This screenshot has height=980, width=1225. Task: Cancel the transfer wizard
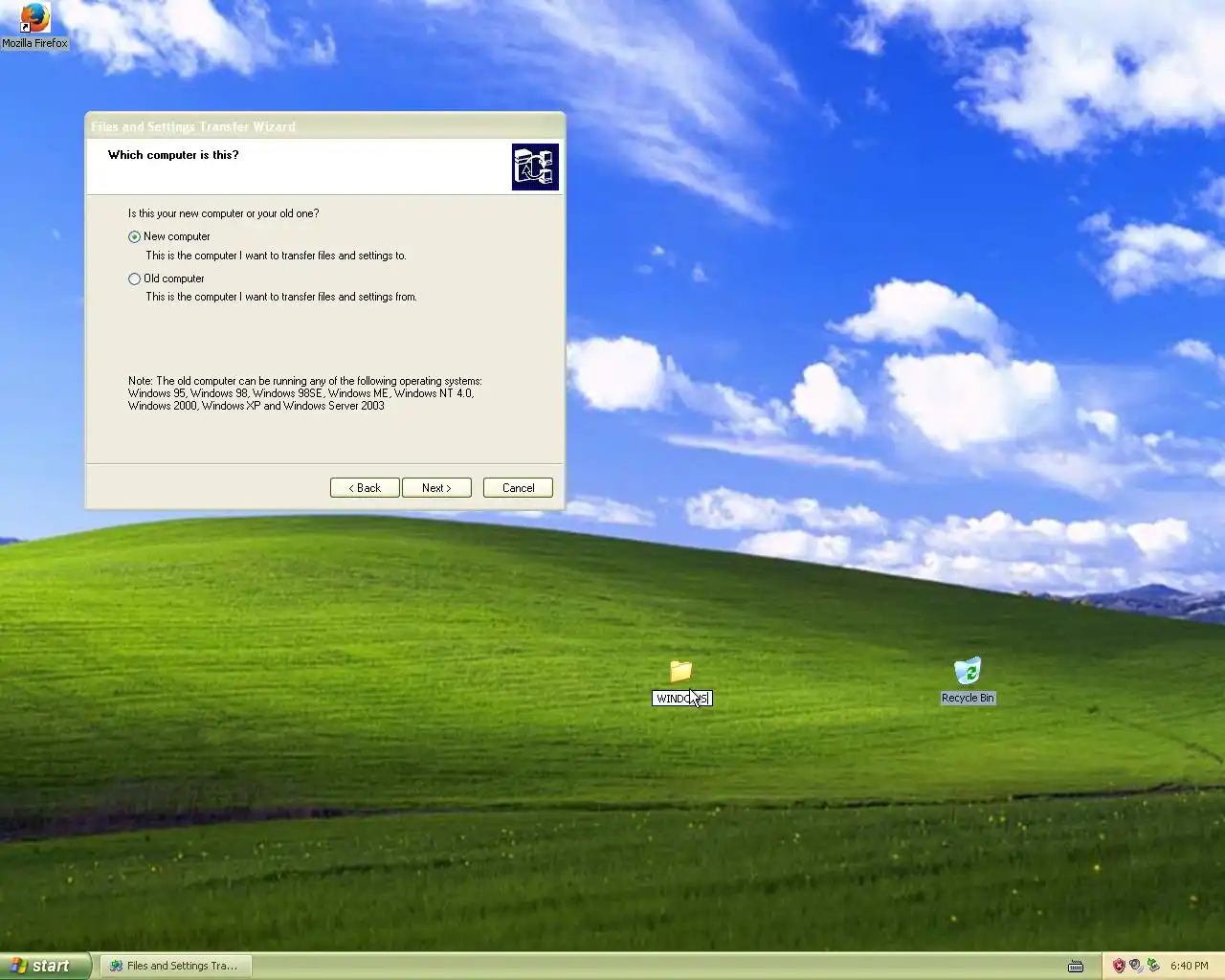518,488
